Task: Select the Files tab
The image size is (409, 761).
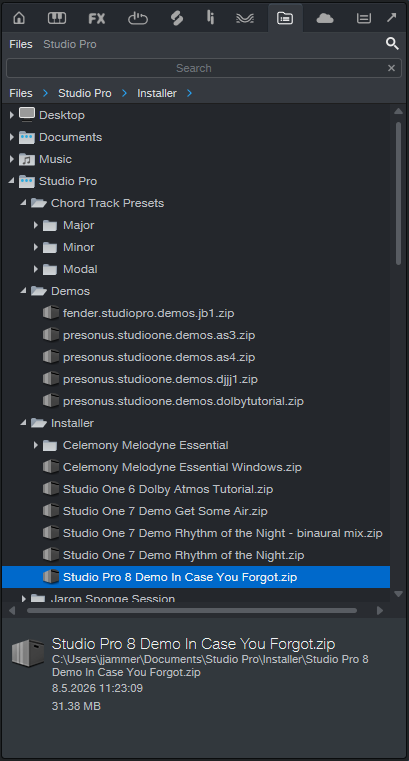Action: tap(21, 44)
